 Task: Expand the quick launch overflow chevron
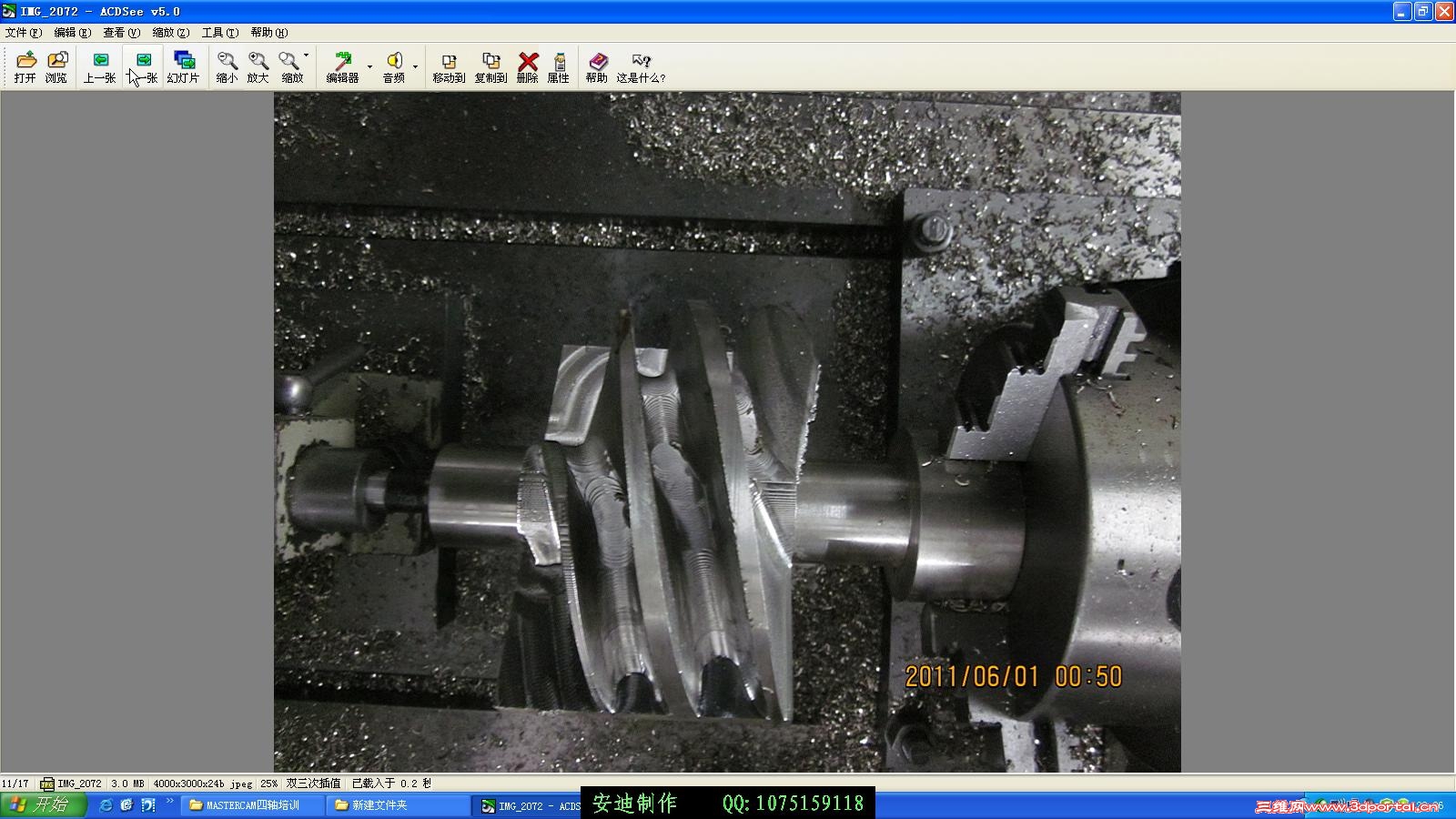pyautogui.click(x=169, y=802)
